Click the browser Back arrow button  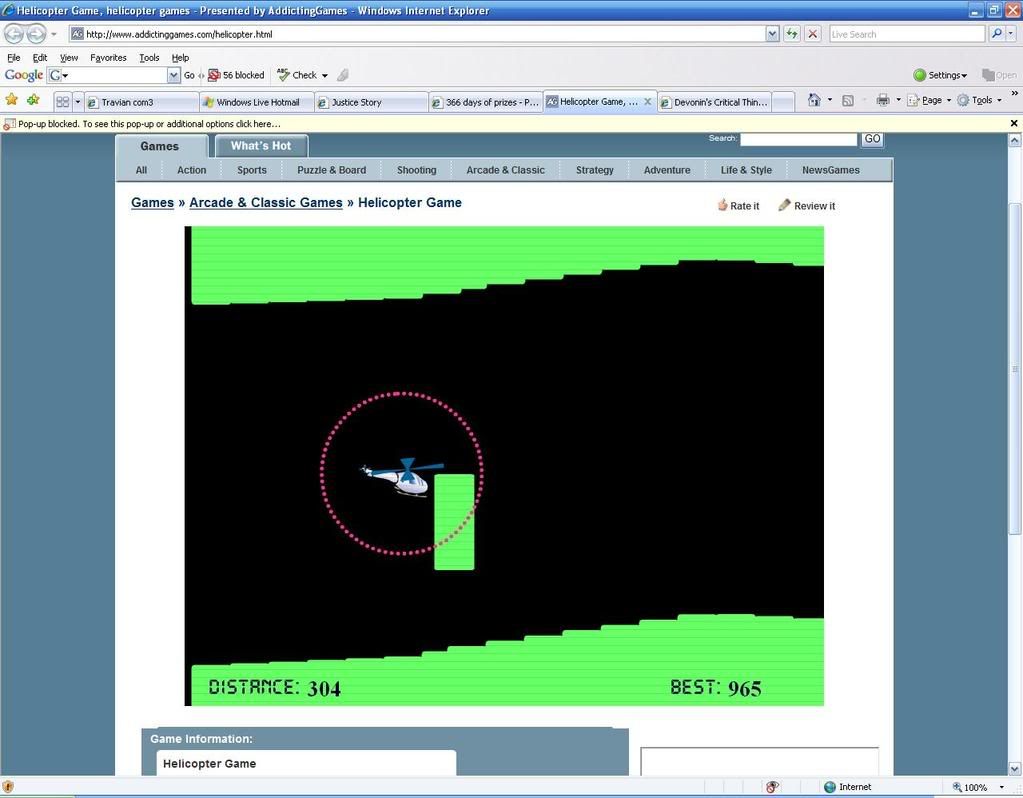(x=14, y=34)
